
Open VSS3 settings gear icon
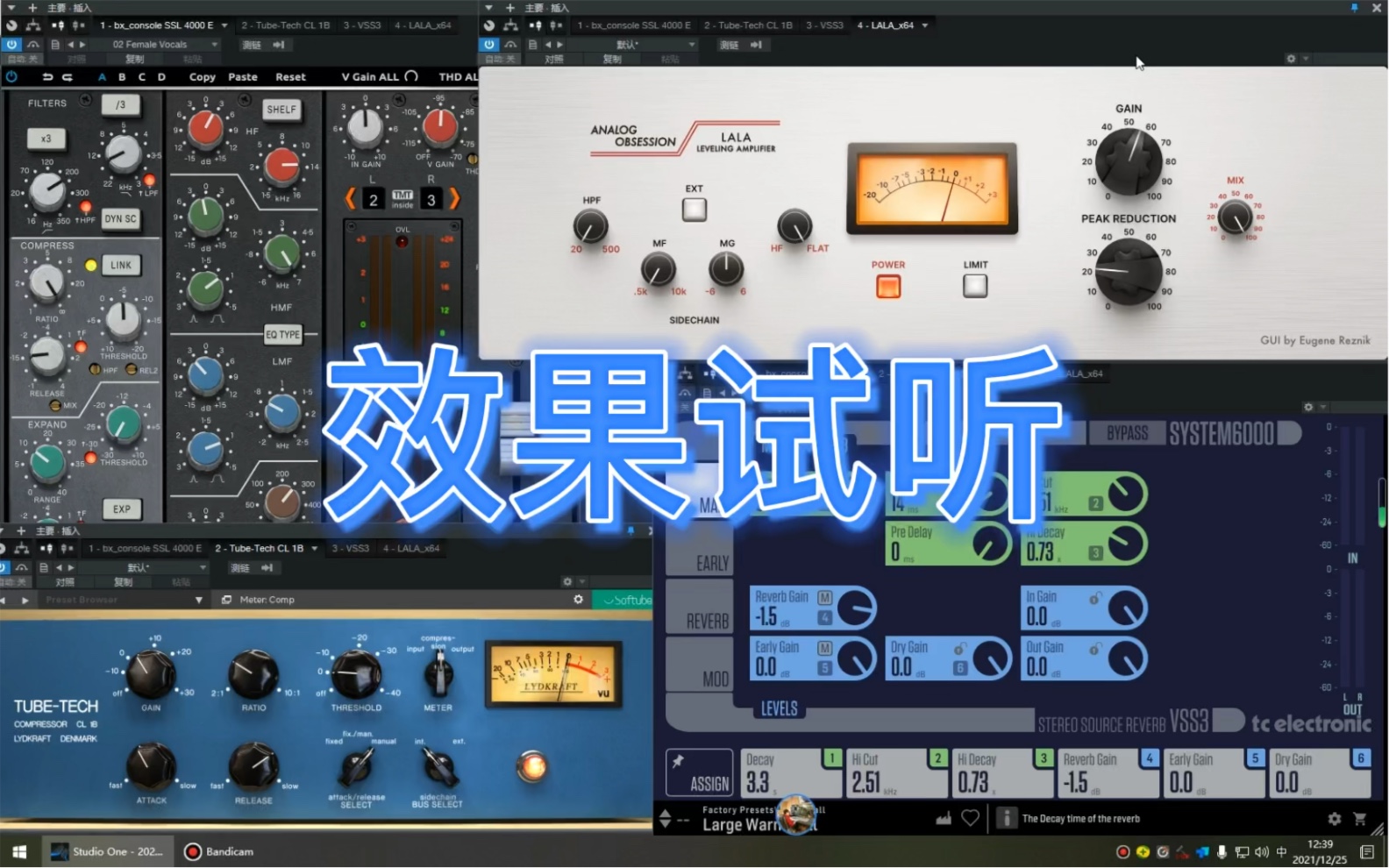1334,819
